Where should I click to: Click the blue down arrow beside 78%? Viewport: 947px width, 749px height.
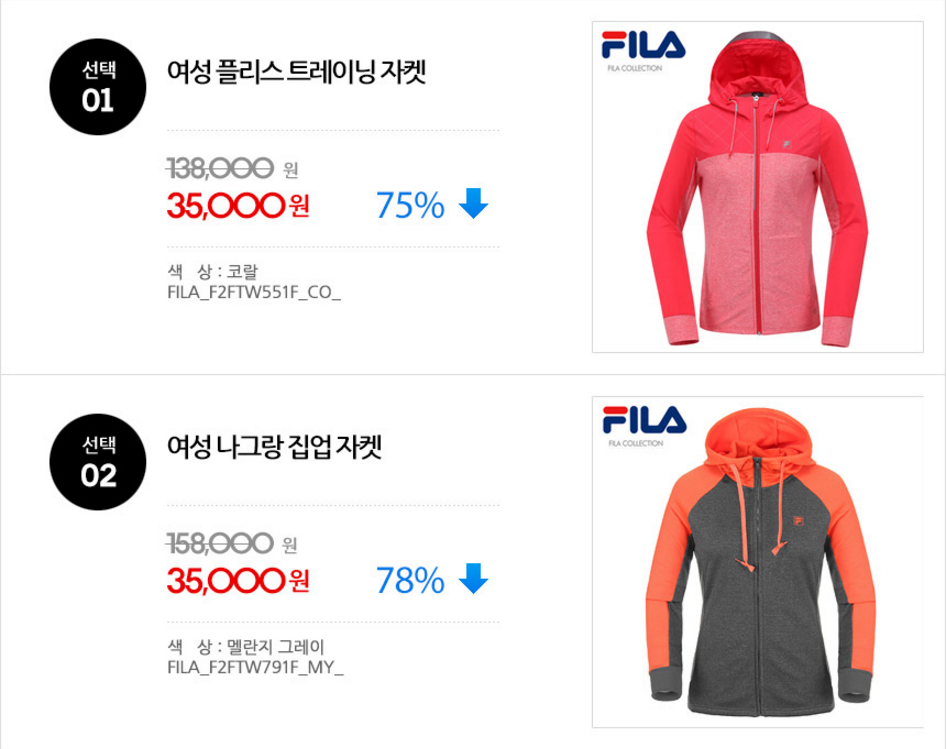[x=474, y=579]
